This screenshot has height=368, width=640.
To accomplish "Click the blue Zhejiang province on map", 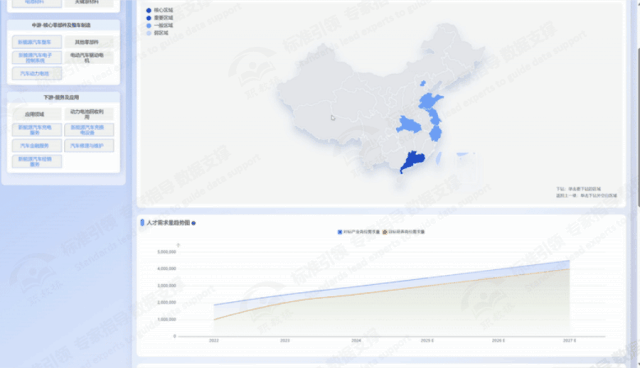I will pyautogui.click(x=436, y=133).
